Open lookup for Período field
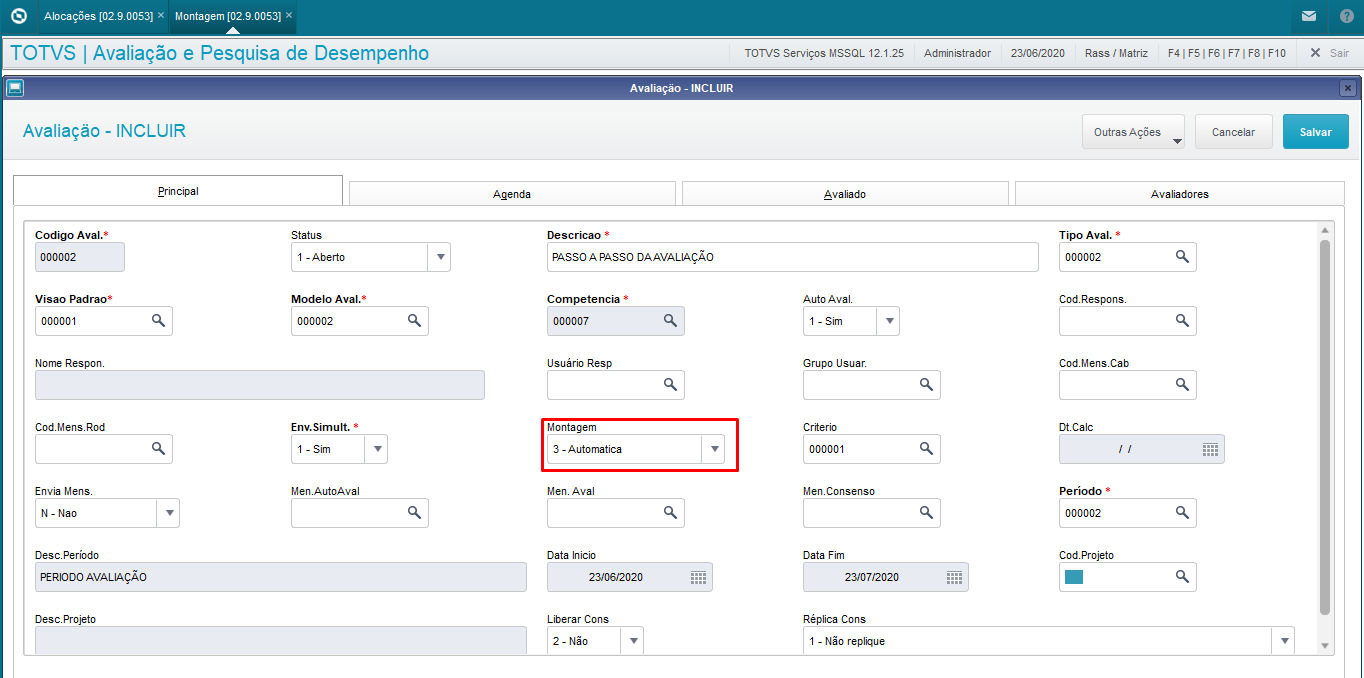The height and width of the screenshot is (678, 1364). click(x=1181, y=513)
